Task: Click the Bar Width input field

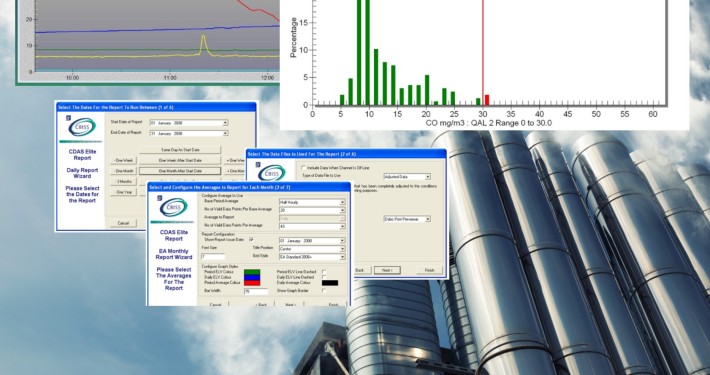Action: point(256,292)
